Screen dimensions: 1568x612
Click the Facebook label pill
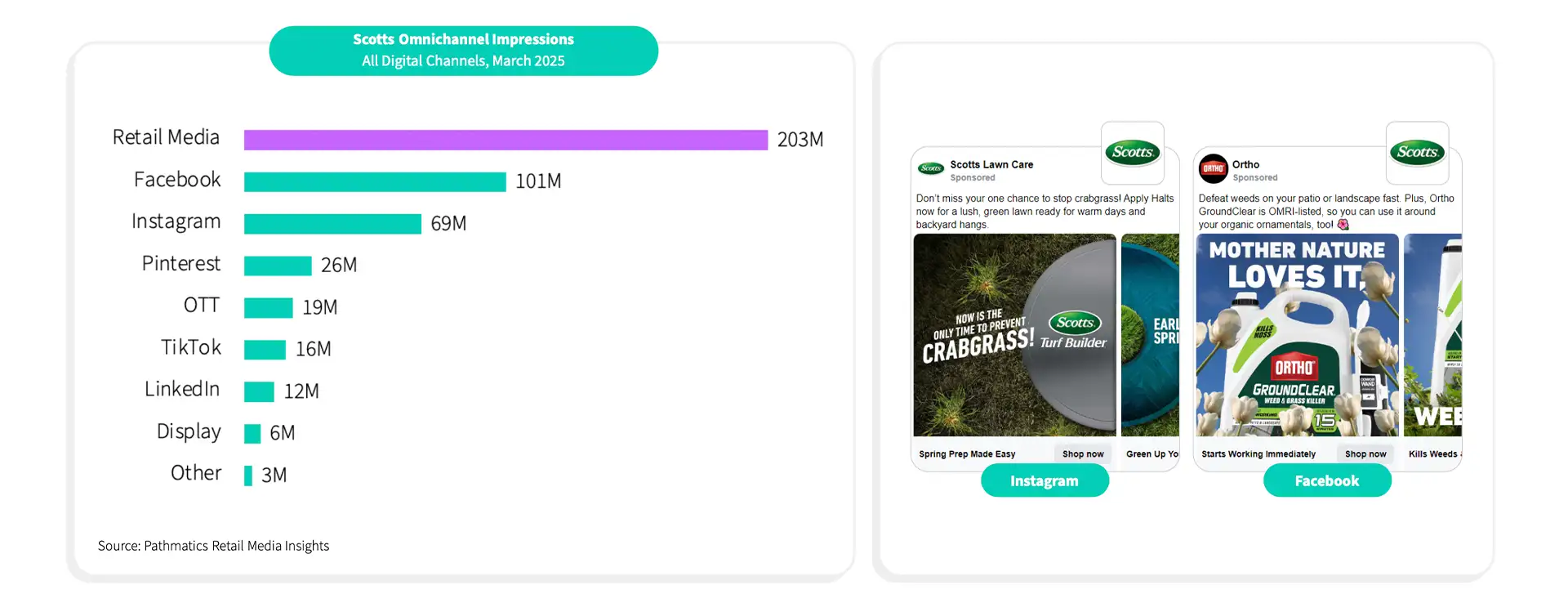[1327, 480]
